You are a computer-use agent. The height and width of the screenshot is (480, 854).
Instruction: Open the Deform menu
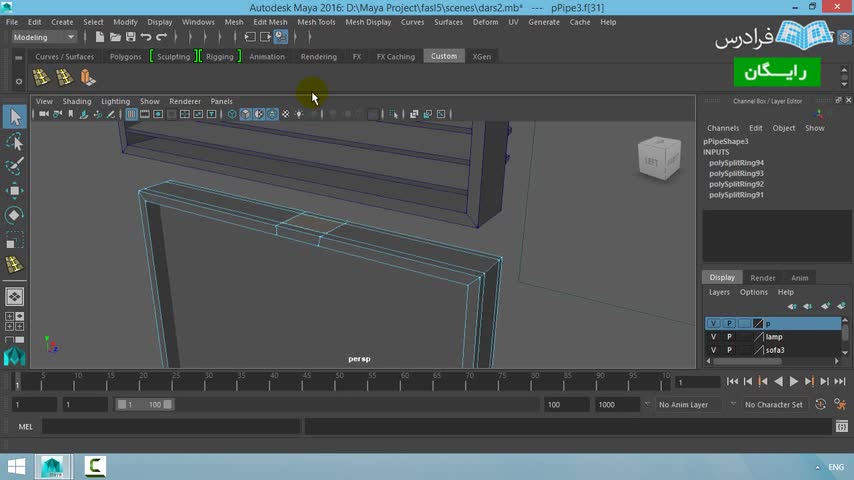[485, 22]
